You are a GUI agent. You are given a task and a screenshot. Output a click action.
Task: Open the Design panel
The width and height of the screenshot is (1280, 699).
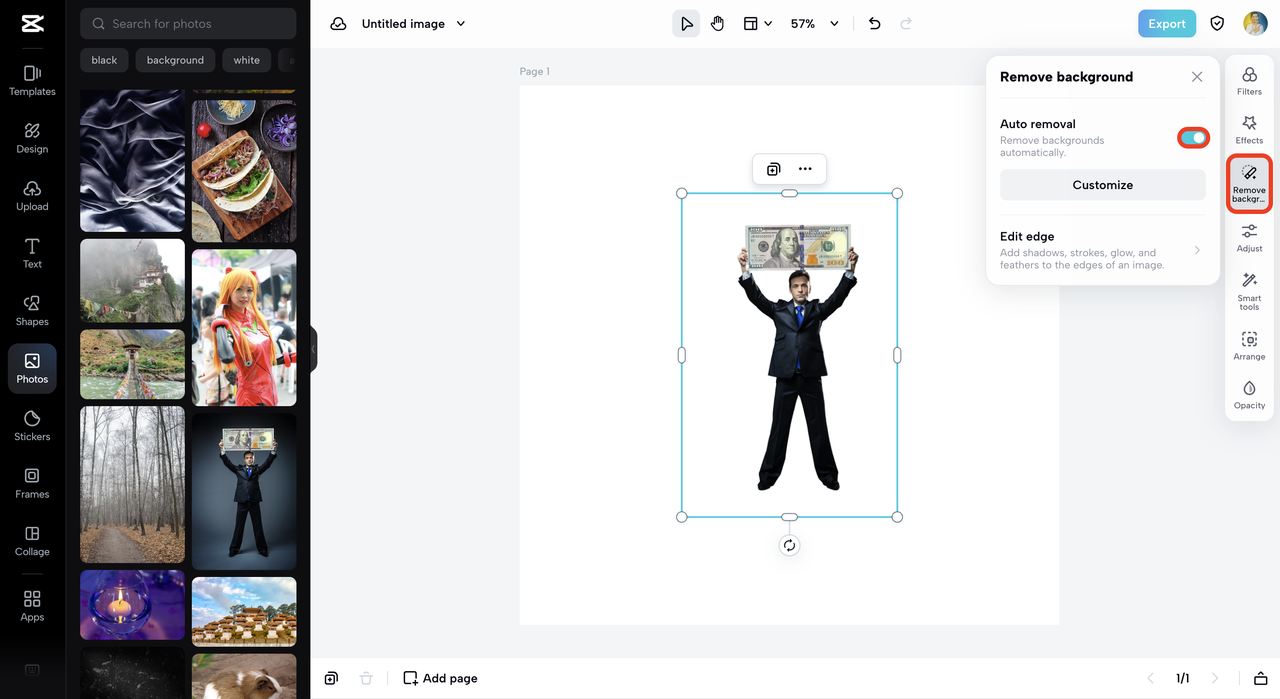tap(32, 138)
